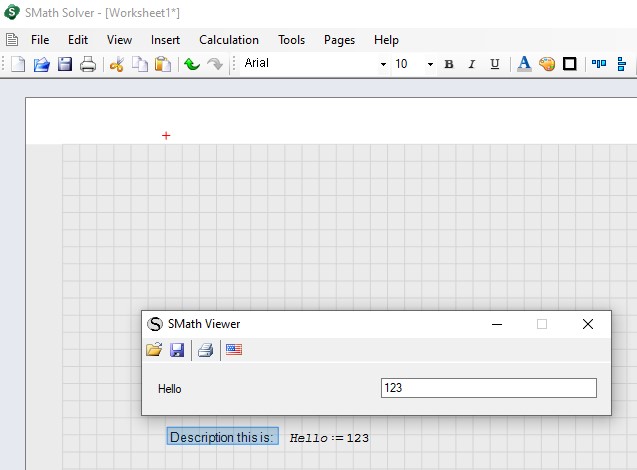Click the US flag language icon
Viewport: 637px width, 470px height.
click(234, 350)
